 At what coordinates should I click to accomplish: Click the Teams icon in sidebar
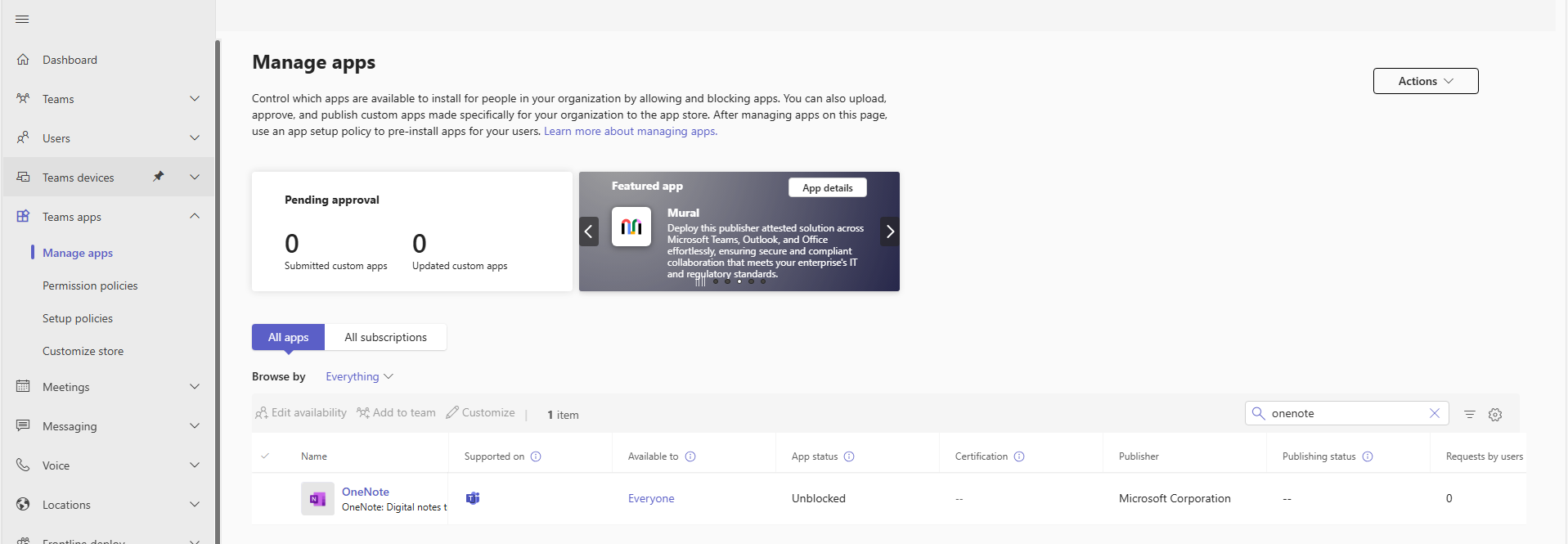23,99
